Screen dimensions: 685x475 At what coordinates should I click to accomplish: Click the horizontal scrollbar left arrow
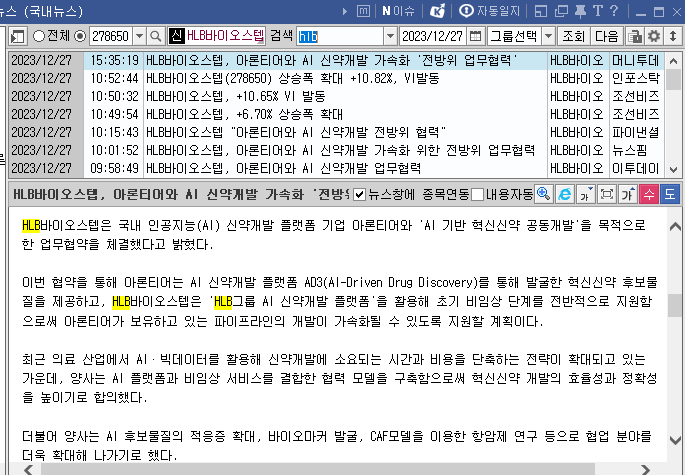click(x=29, y=469)
